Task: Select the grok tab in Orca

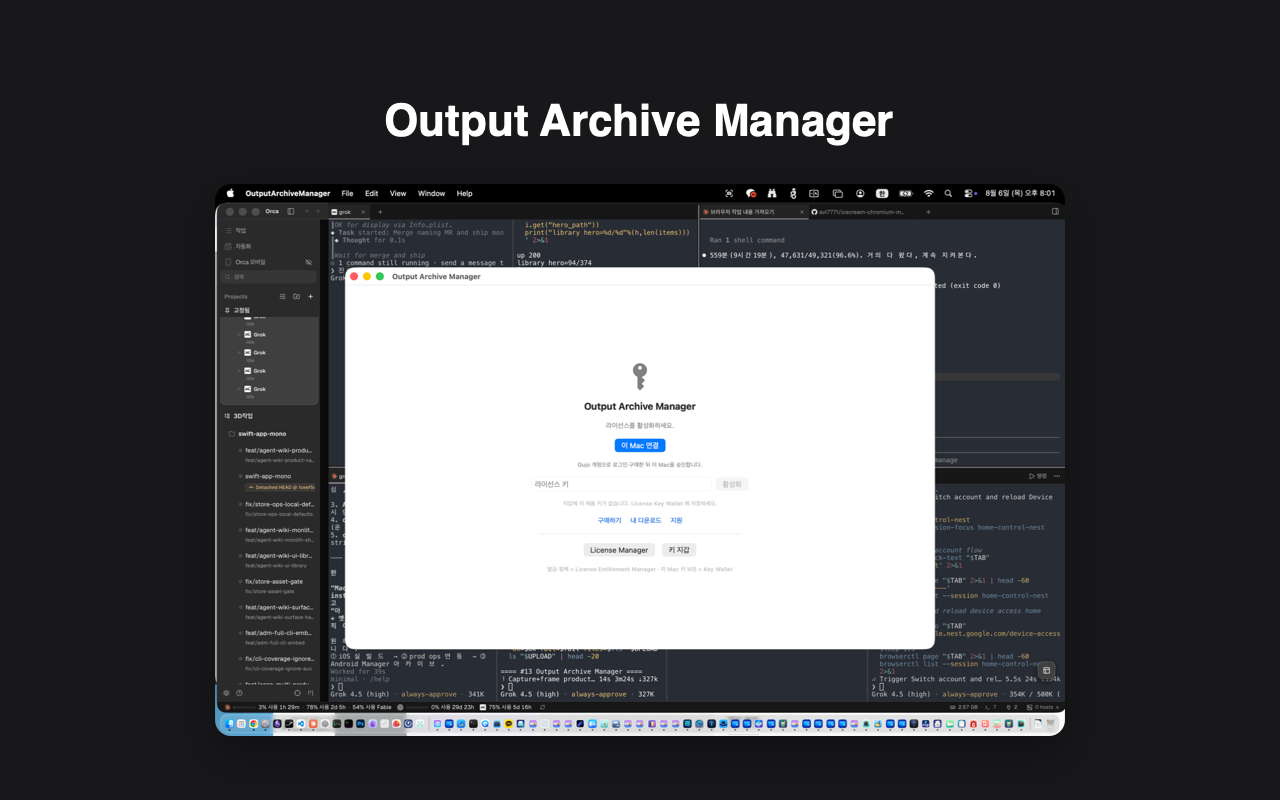Action: (x=349, y=212)
